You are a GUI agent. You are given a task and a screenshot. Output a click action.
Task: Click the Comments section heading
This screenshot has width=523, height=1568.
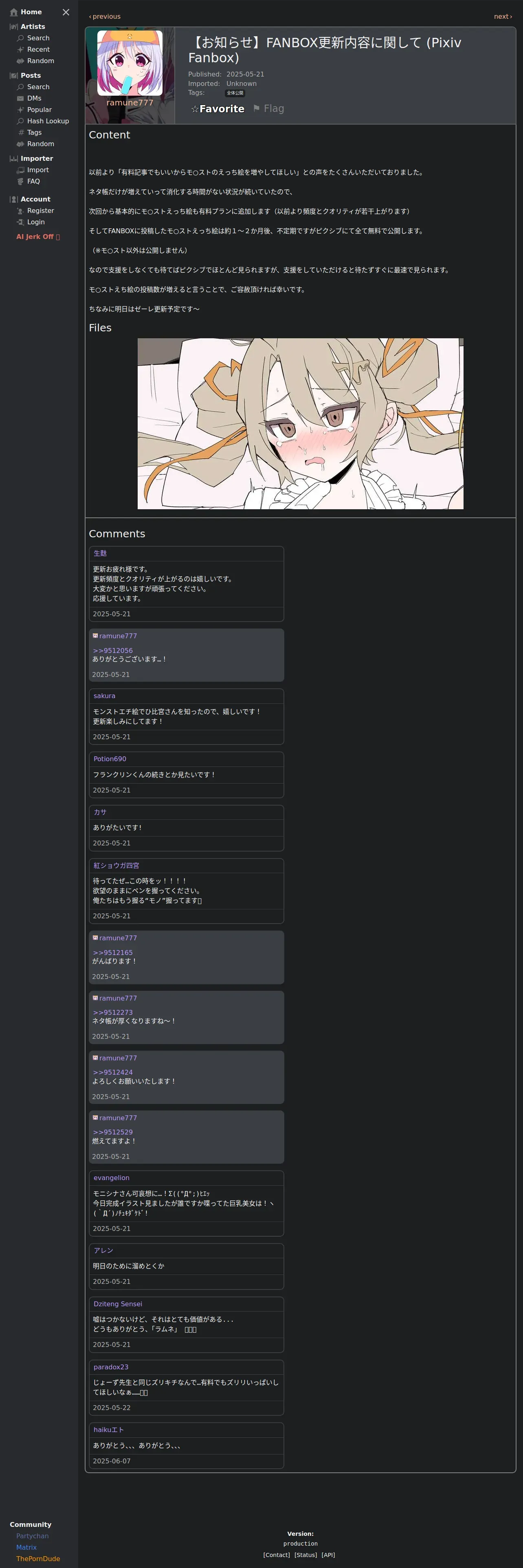point(117,534)
